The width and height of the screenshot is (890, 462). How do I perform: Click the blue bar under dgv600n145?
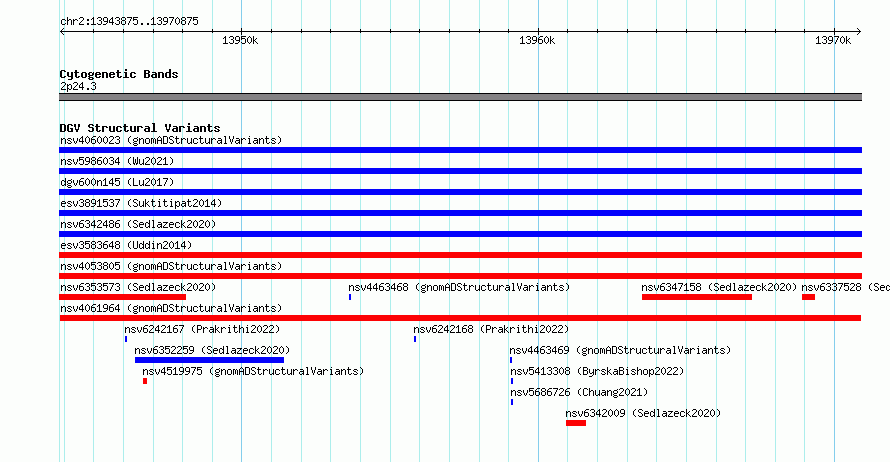tap(460, 192)
